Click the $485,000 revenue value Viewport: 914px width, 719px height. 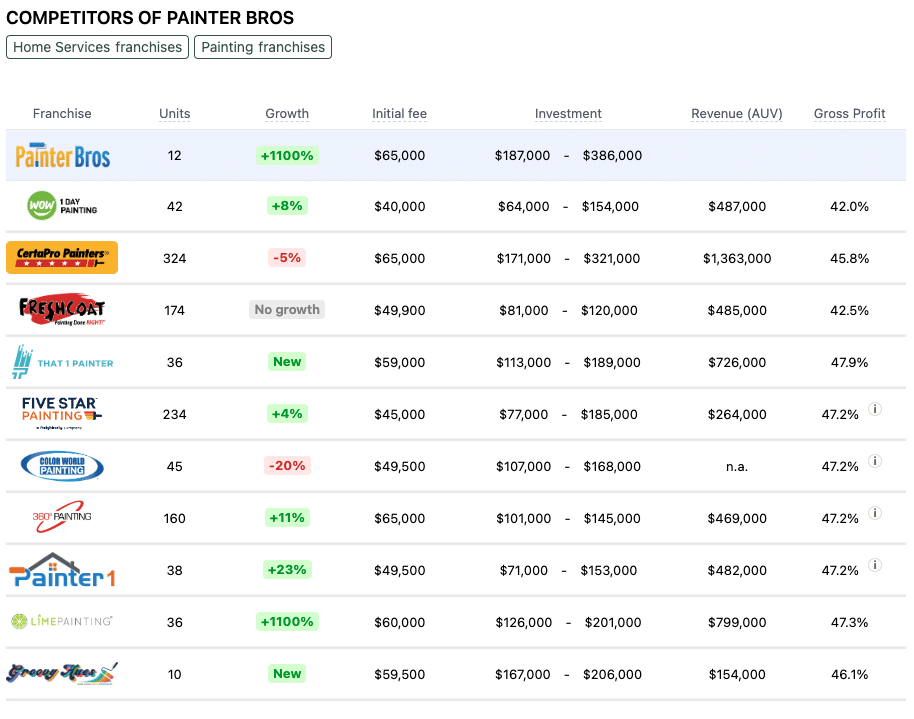coord(737,310)
